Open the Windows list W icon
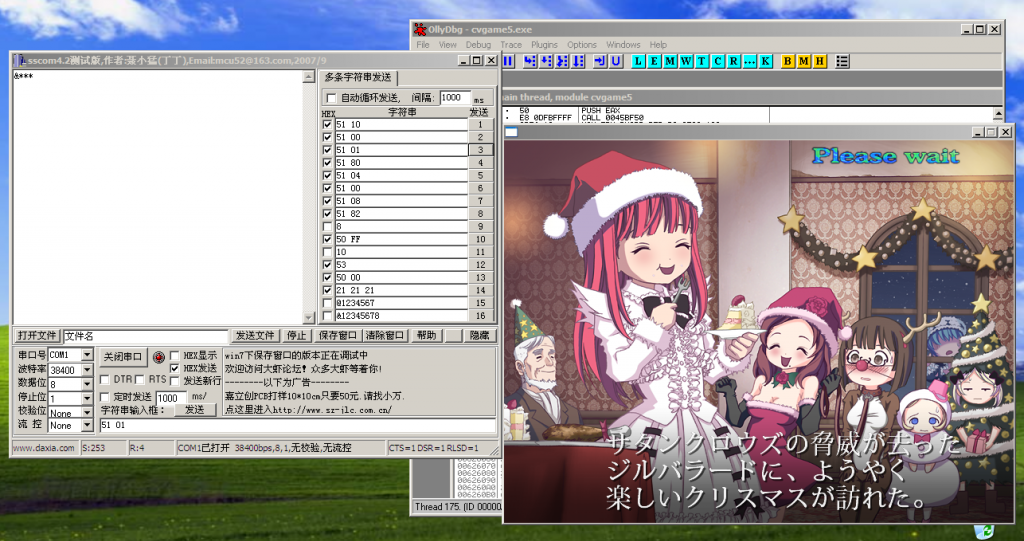The height and width of the screenshot is (541, 1024). click(x=686, y=61)
